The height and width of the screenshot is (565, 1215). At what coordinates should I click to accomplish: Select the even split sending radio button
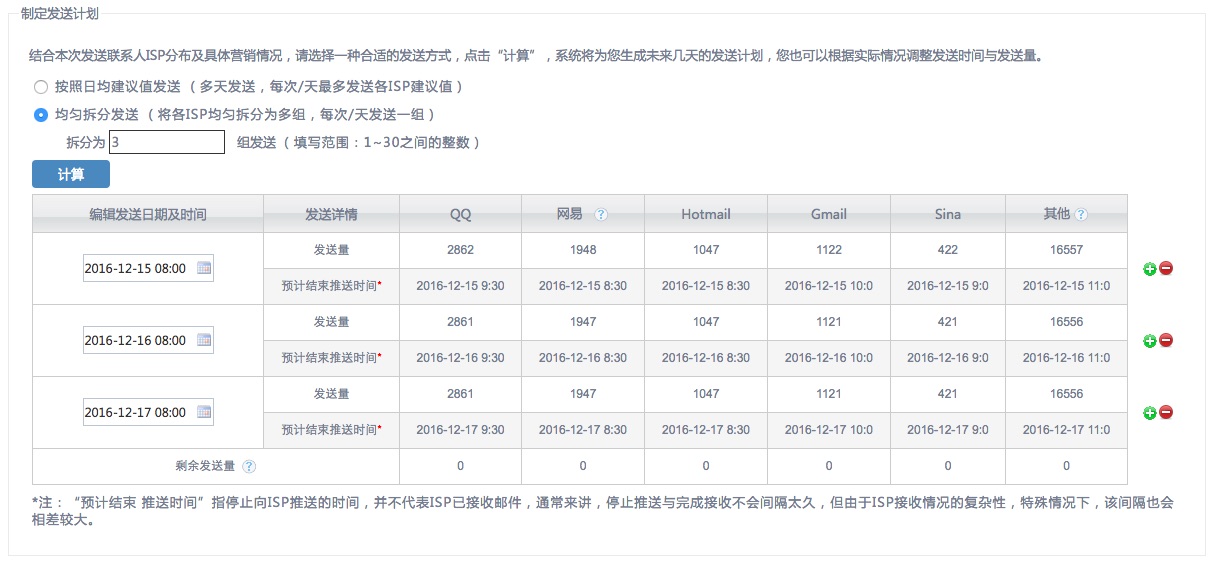pyautogui.click(x=41, y=115)
